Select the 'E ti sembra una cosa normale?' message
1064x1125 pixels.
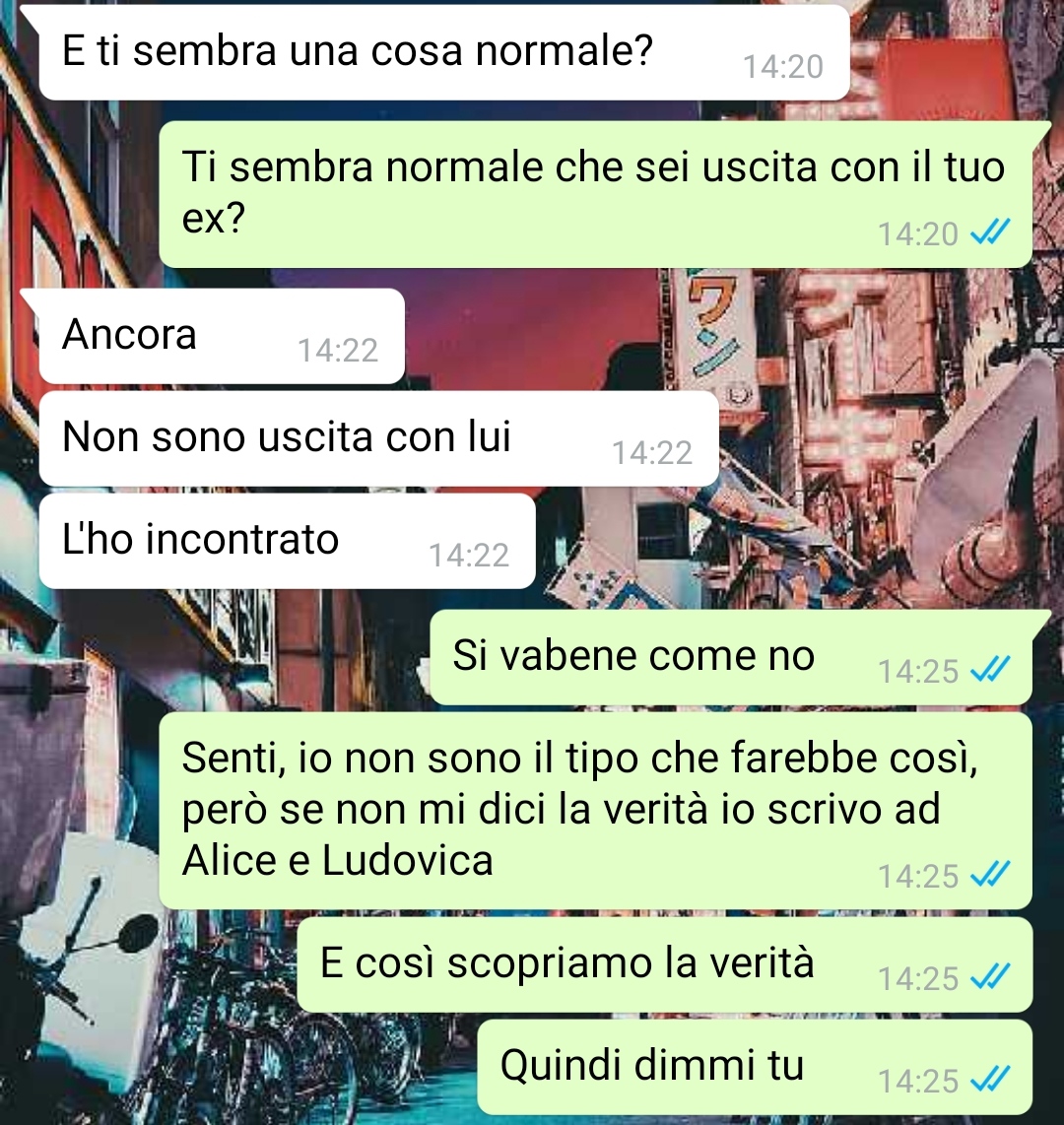(444, 52)
